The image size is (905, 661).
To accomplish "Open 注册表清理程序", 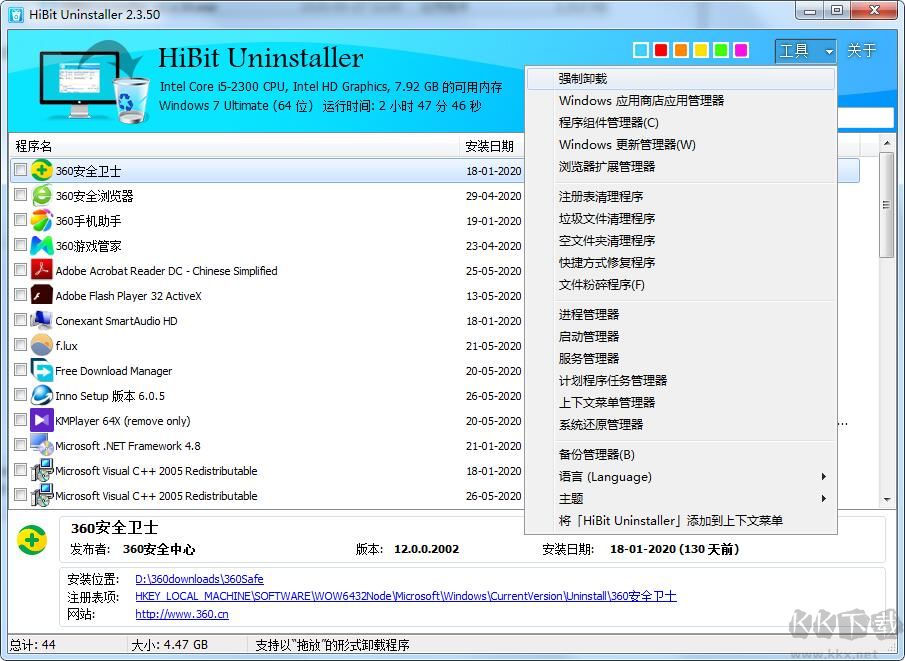I will pos(682,196).
